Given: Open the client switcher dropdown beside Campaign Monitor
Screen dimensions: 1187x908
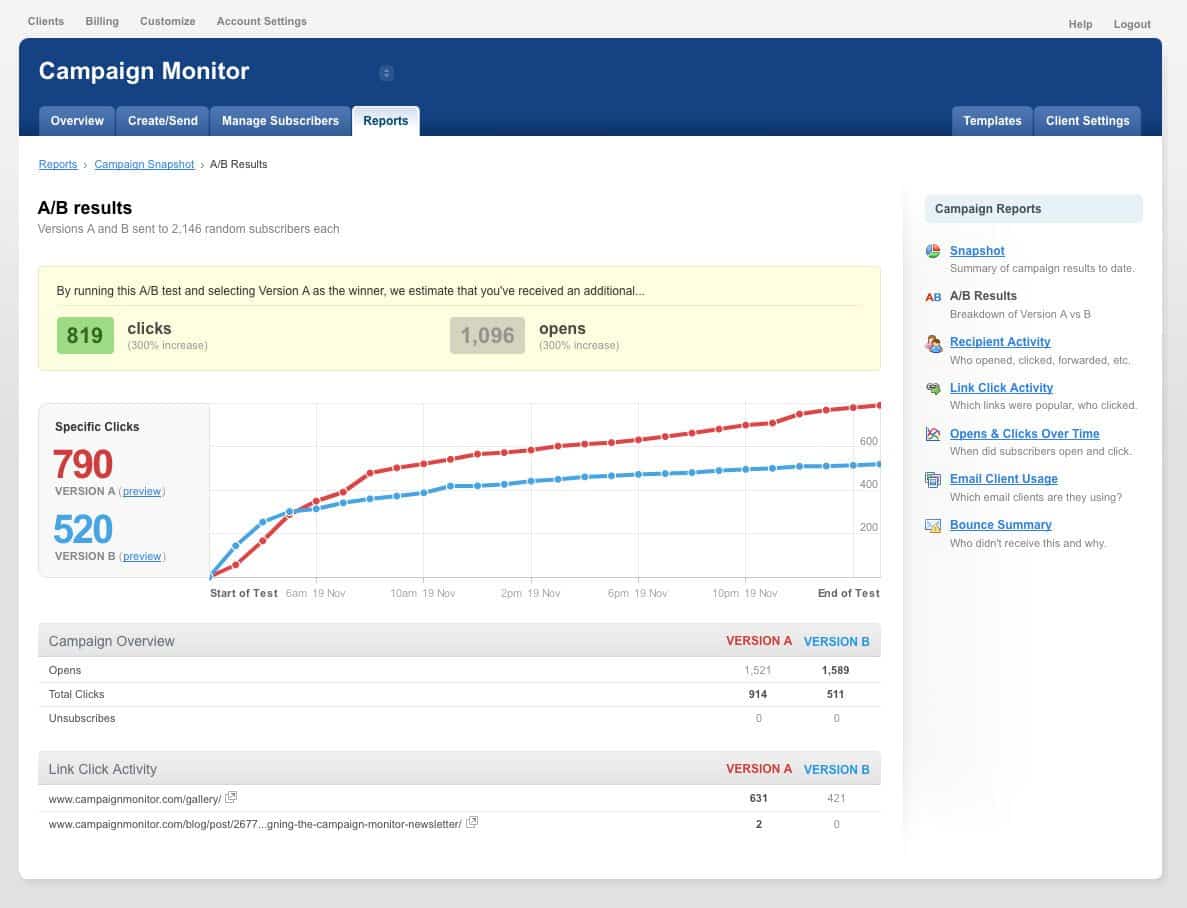Looking at the screenshot, I should [386, 73].
